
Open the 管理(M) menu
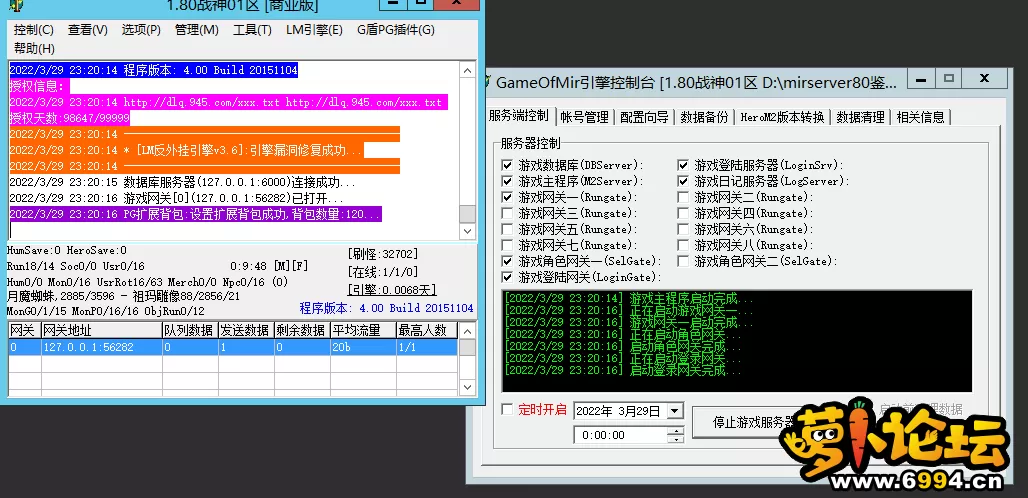pyautogui.click(x=197, y=29)
